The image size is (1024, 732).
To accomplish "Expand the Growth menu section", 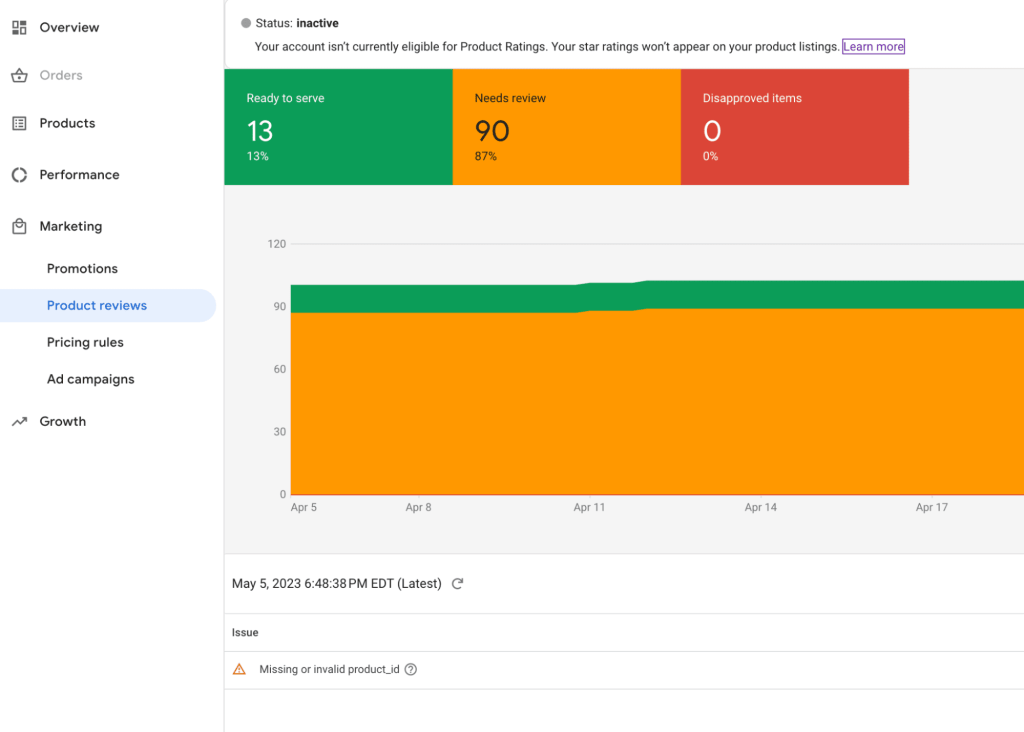I will point(63,422).
